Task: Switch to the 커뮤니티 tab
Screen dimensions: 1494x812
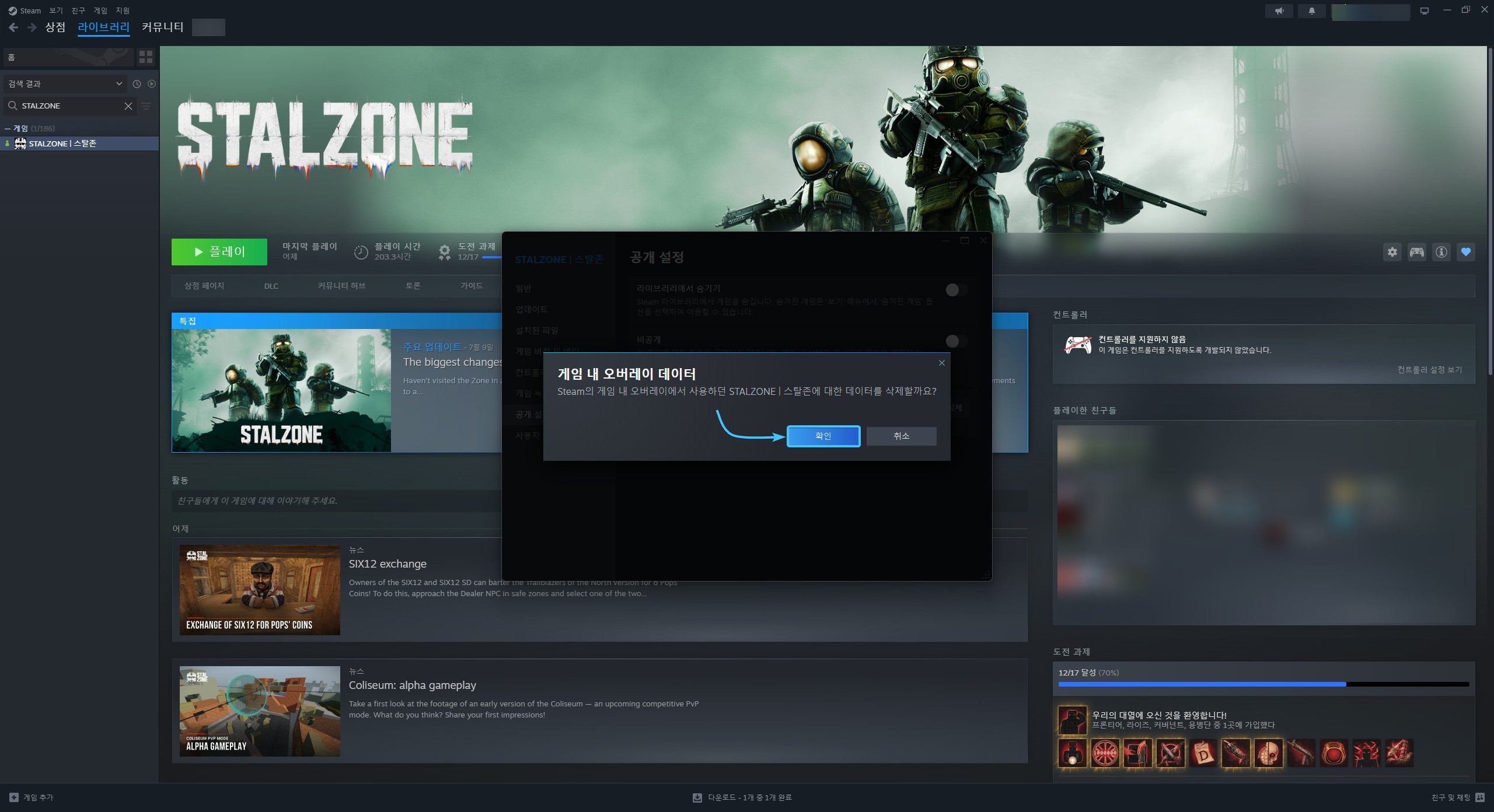Action: pos(162,27)
